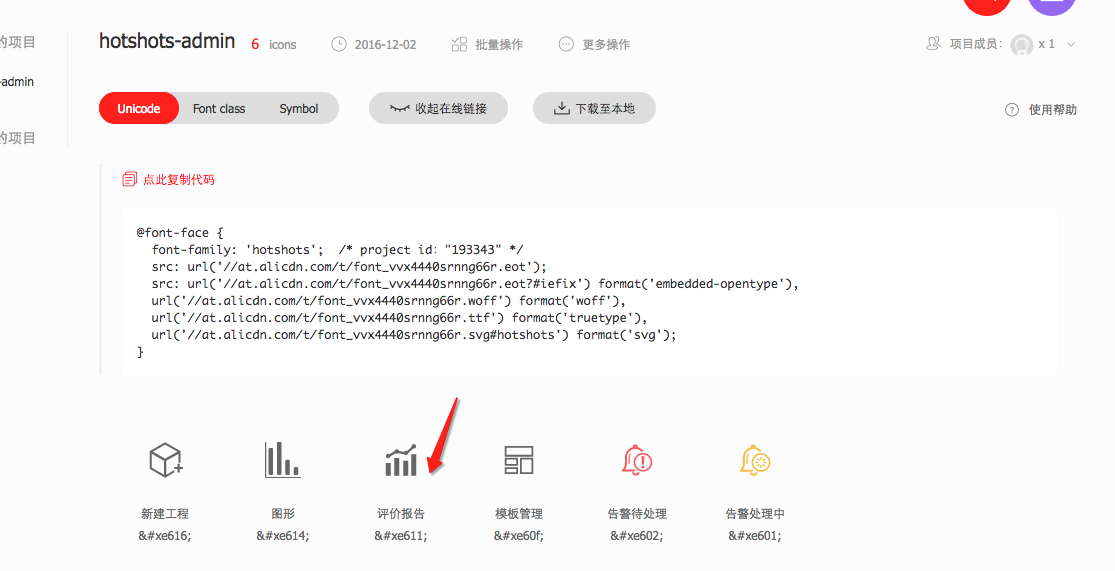Image resolution: width=1115 pixels, height=571 pixels.
Task: Click the .woff url code line
Action: 388,301
